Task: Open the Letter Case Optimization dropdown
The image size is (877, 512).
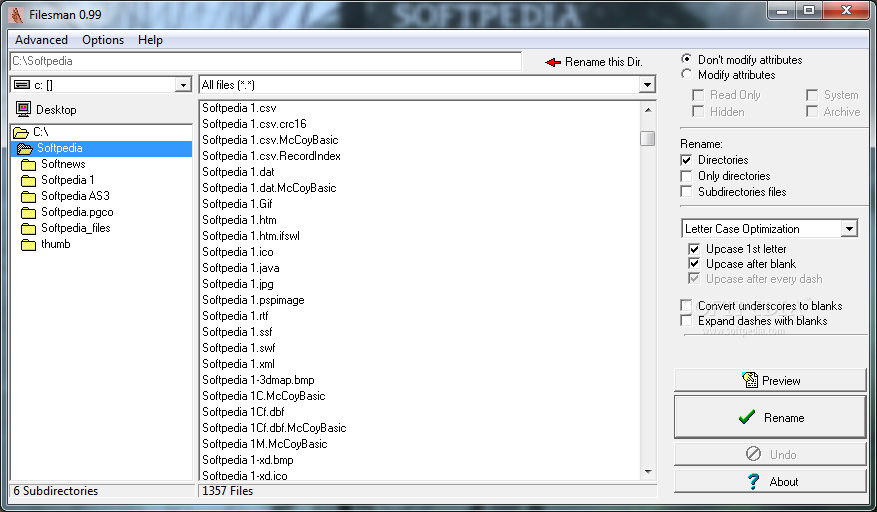Action: 849,229
